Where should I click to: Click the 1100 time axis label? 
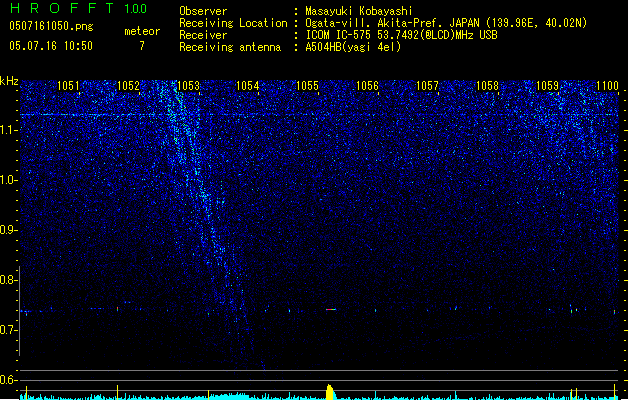tap(607, 86)
